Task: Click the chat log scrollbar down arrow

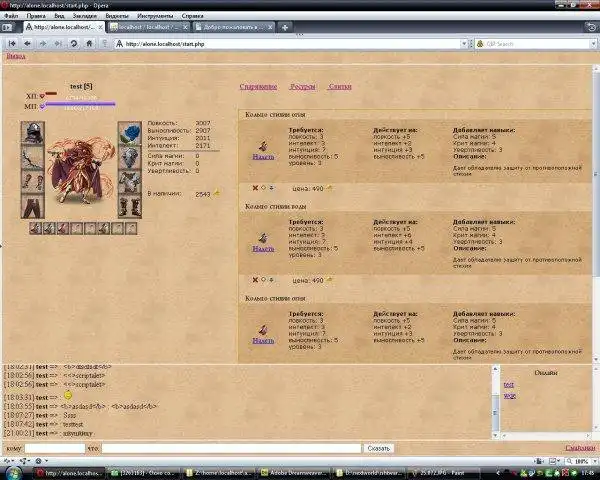Action: coord(496,435)
